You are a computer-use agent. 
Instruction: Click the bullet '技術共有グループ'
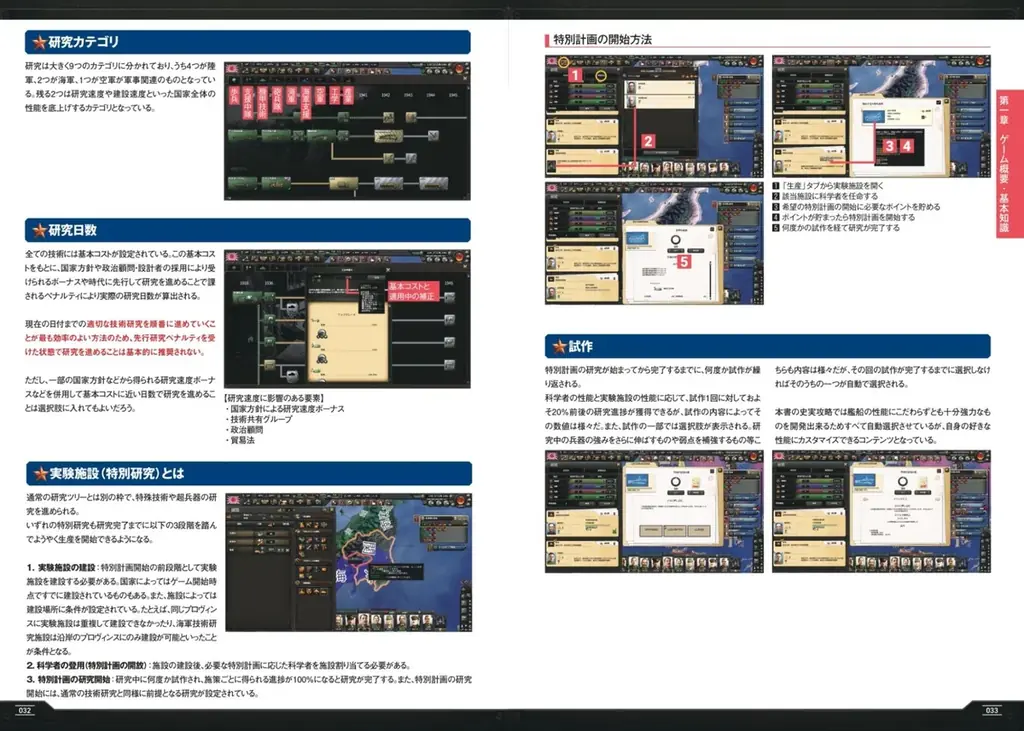pyautogui.click(x=261, y=419)
